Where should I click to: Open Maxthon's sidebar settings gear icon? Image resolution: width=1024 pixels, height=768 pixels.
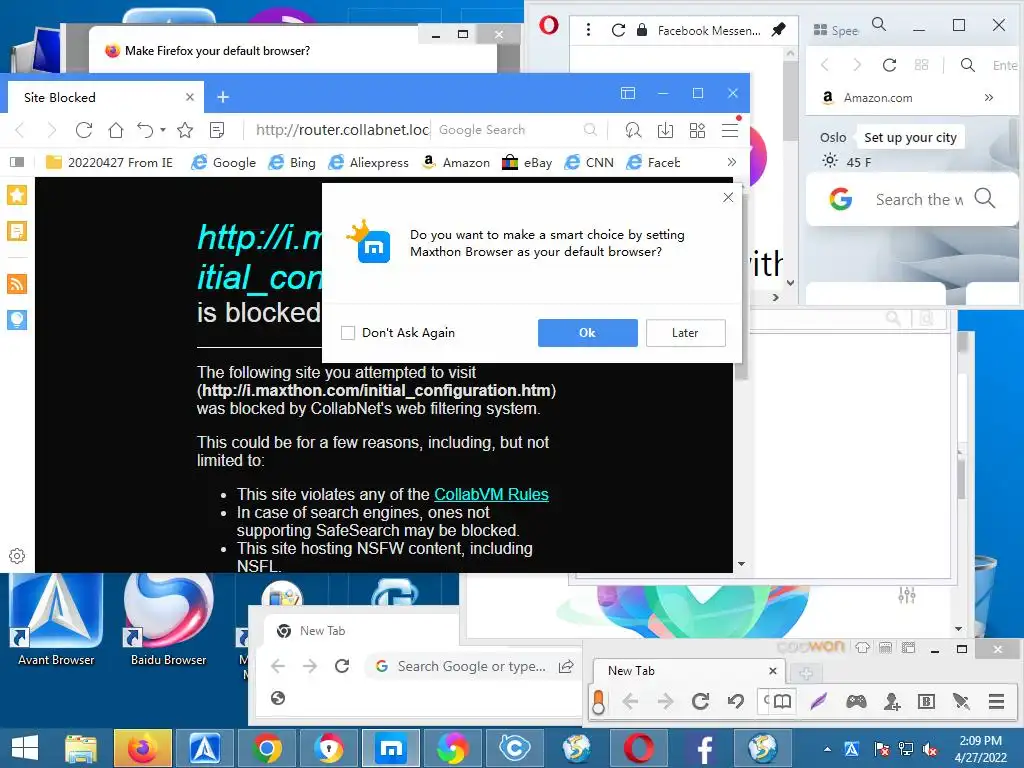click(17, 556)
